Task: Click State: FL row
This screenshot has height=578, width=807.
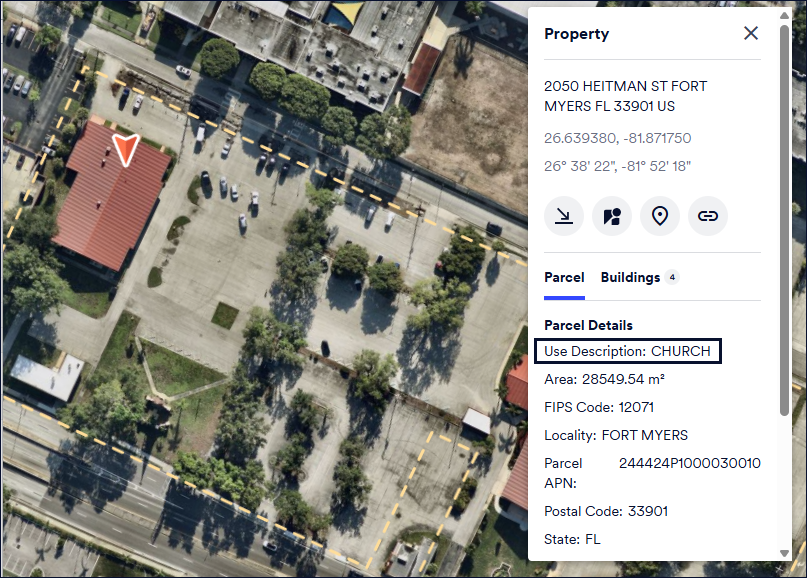Action: click(572, 539)
